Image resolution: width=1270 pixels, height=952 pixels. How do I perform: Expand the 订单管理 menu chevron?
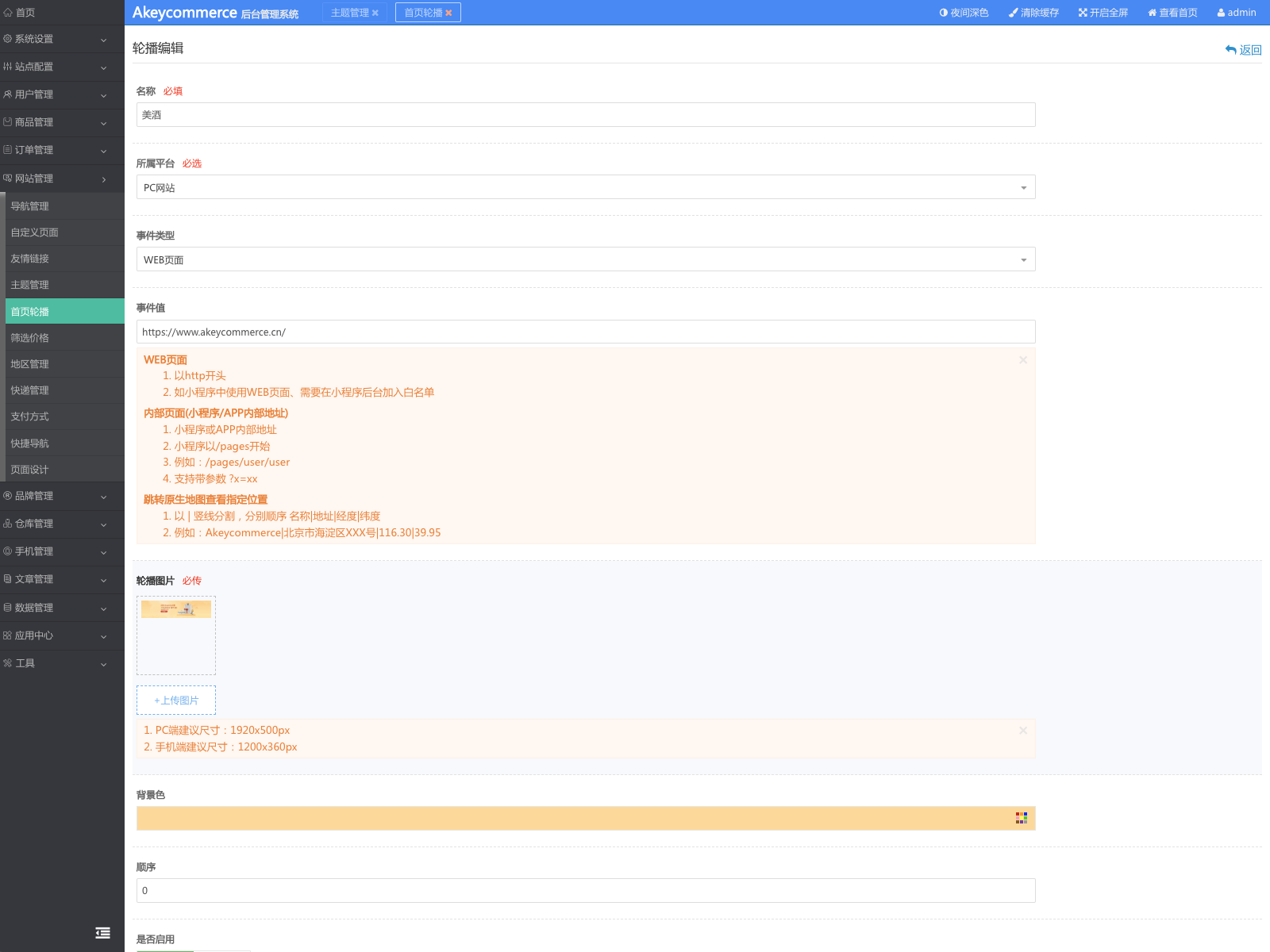[x=103, y=151]
